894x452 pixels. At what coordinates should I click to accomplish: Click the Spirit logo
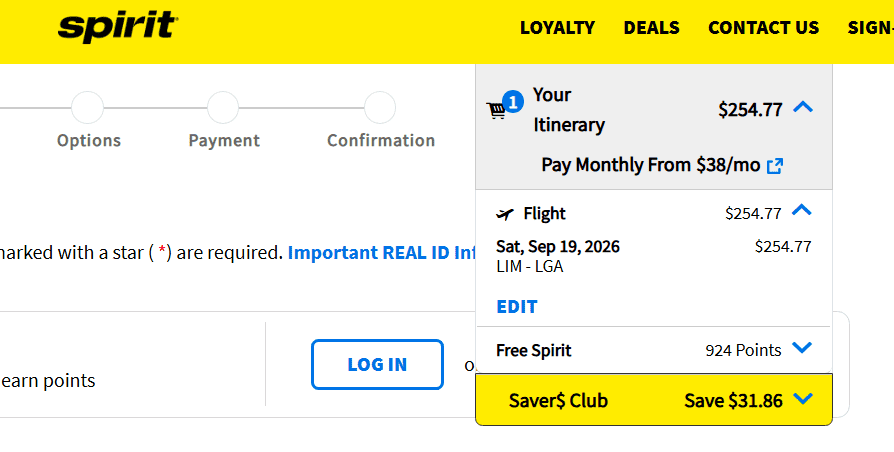[118, 27]
